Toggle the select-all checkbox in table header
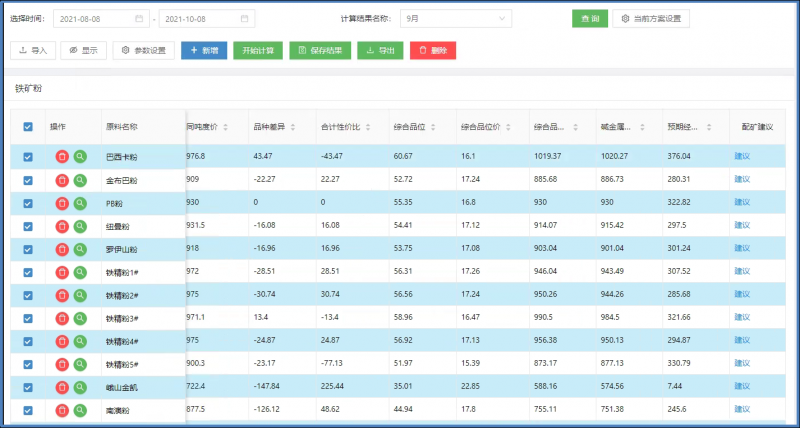800x428 pixels. (28, 127)
